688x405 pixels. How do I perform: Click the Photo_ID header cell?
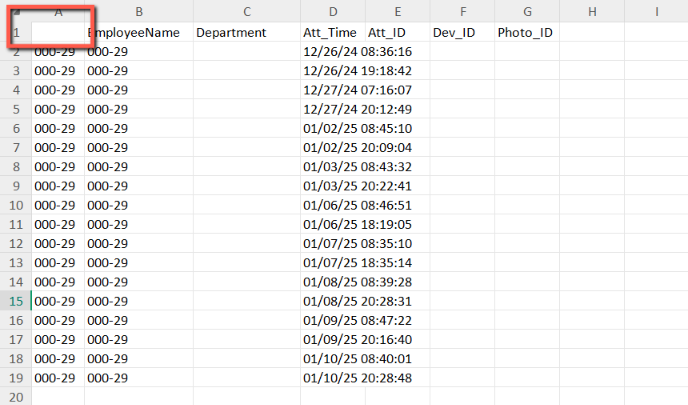pos(527,32)
